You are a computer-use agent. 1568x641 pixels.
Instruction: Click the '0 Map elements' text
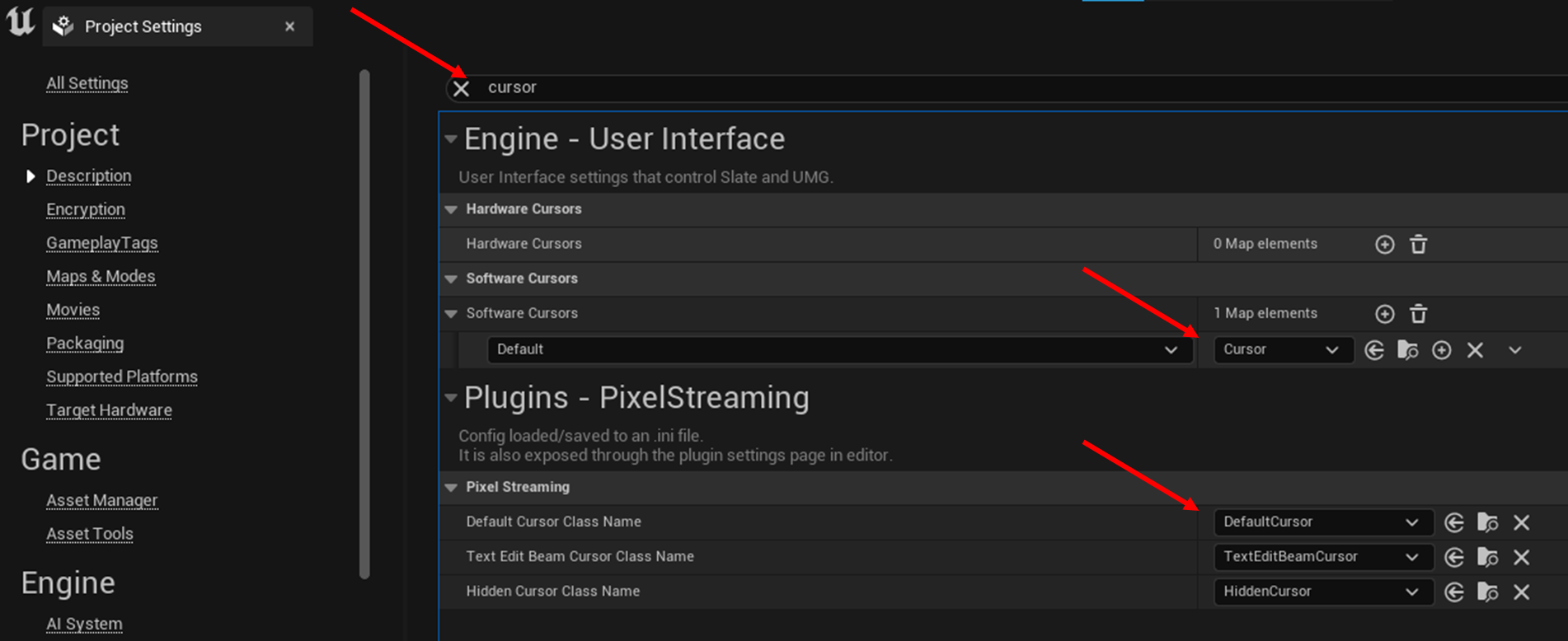click(x=1265, y=244)
